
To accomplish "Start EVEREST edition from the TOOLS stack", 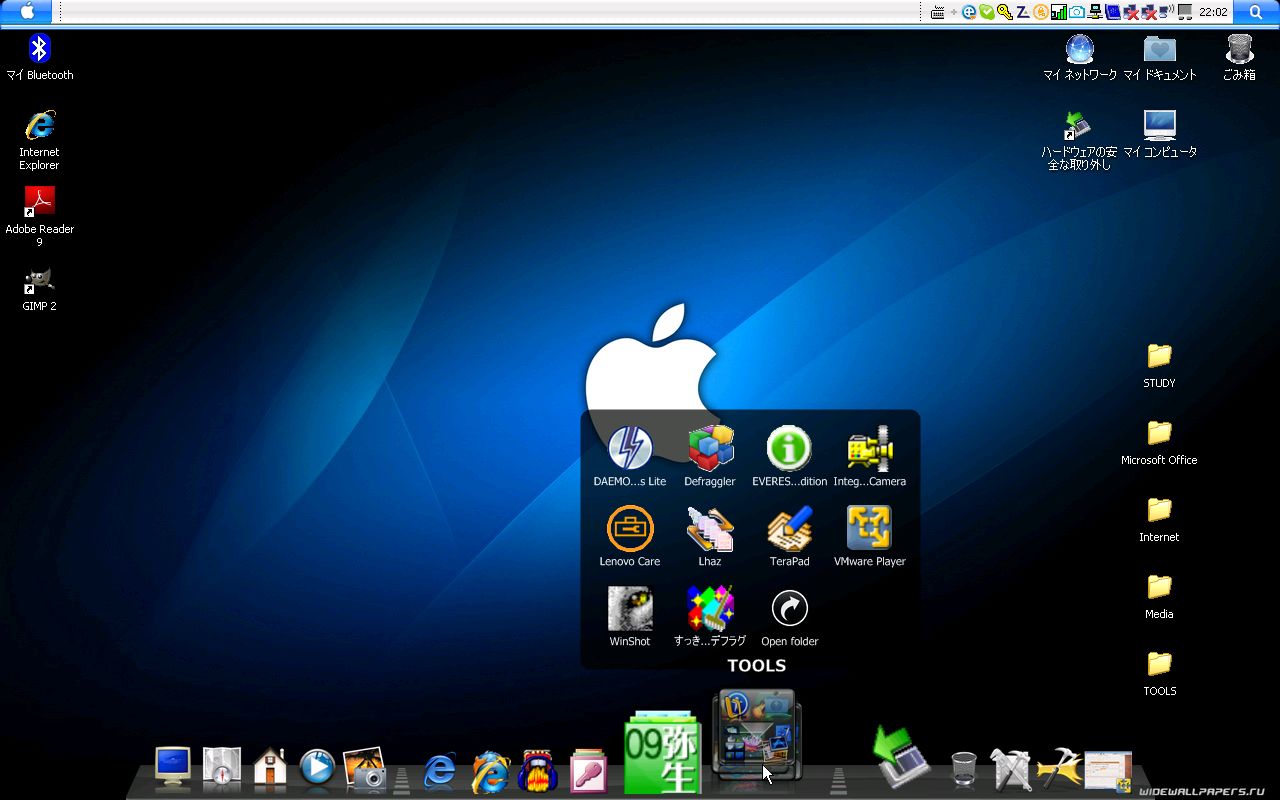I will pos(789,456).
